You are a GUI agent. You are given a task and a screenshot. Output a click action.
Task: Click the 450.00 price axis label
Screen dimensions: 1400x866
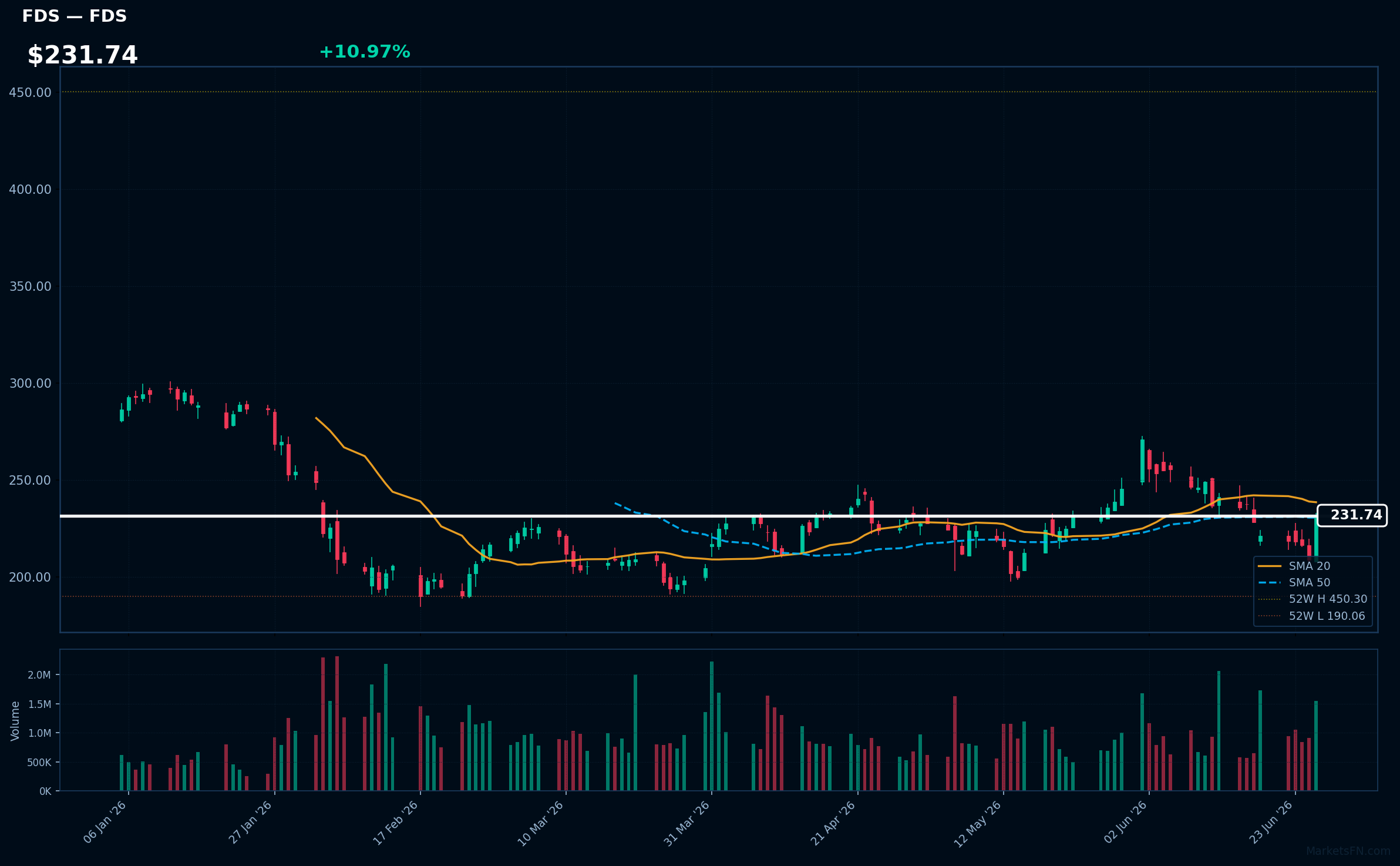coord(30,92)
